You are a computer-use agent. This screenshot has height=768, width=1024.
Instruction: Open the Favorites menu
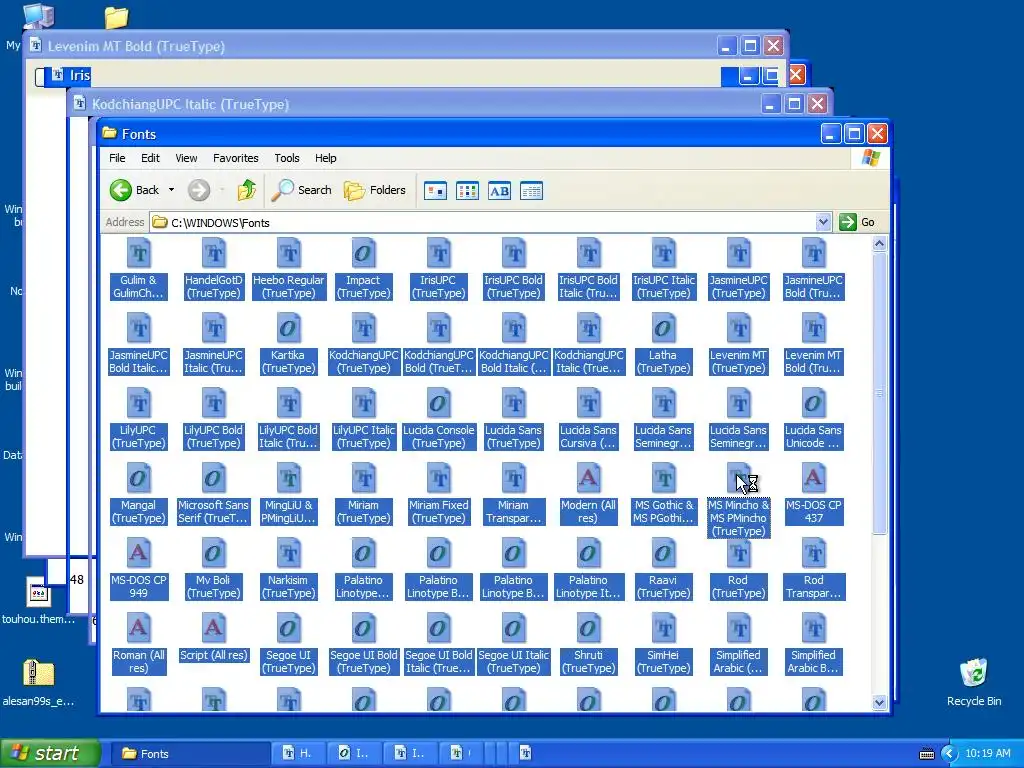click(x=236, y=158)
